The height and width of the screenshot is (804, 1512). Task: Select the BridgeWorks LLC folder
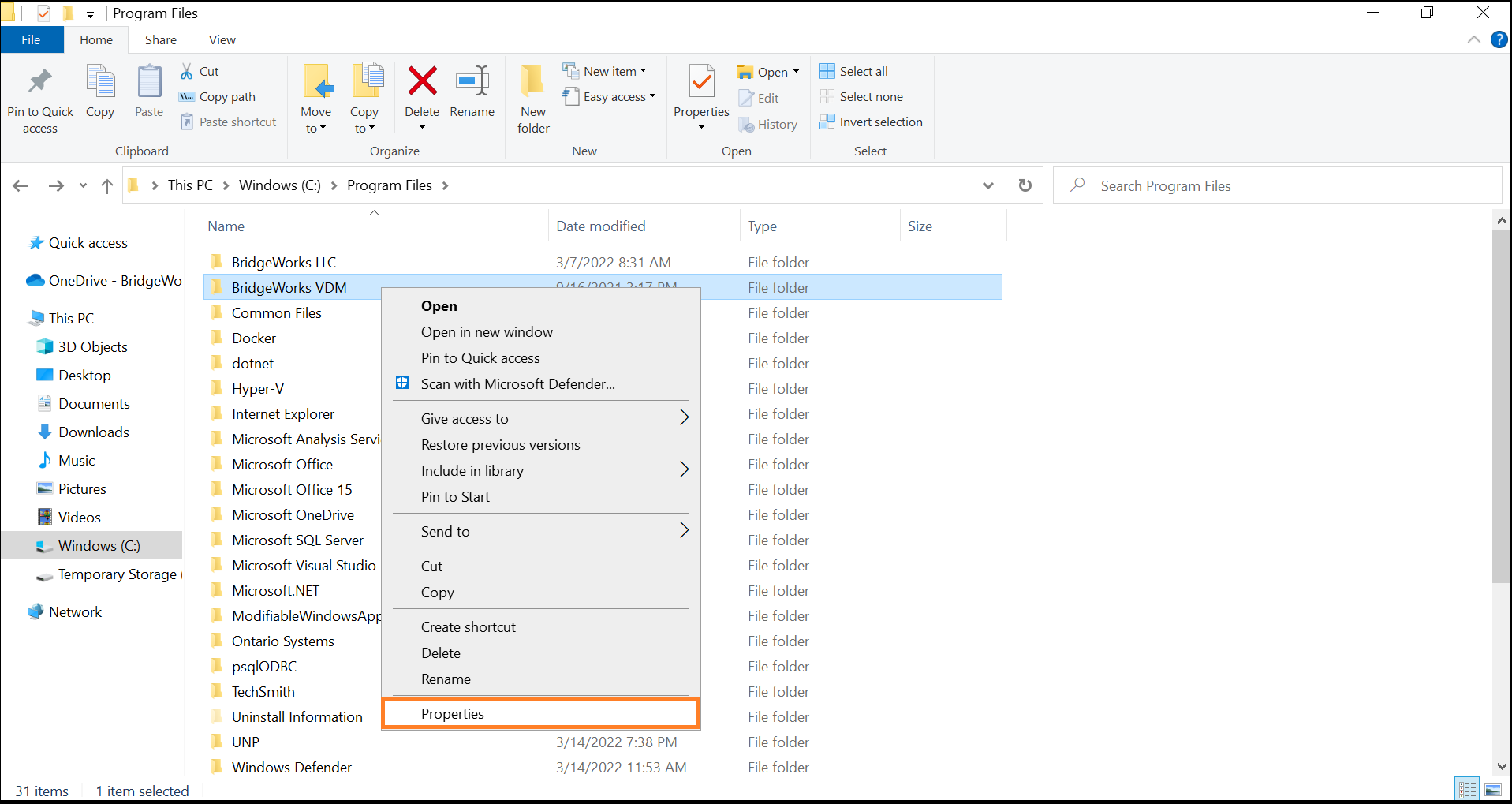click(x=283, y=262)
